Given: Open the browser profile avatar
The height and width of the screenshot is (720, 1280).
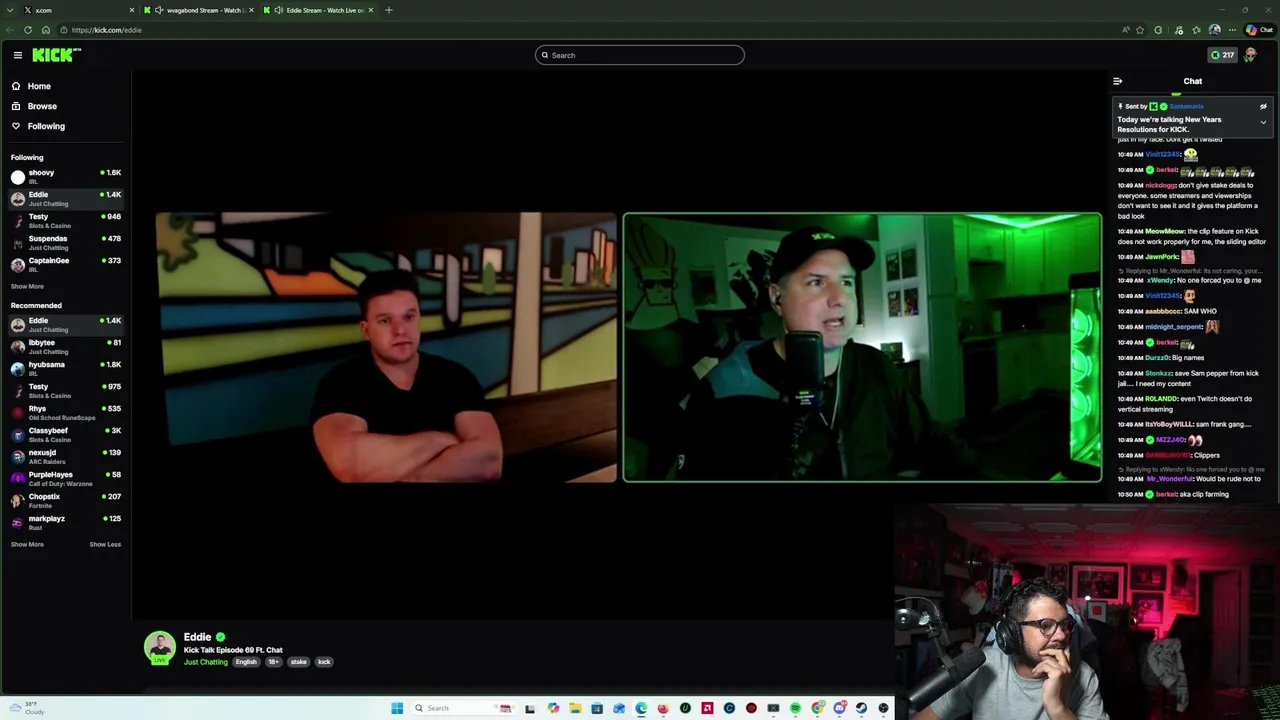Looking at the screenshot, I should [x=1215, y=30].
